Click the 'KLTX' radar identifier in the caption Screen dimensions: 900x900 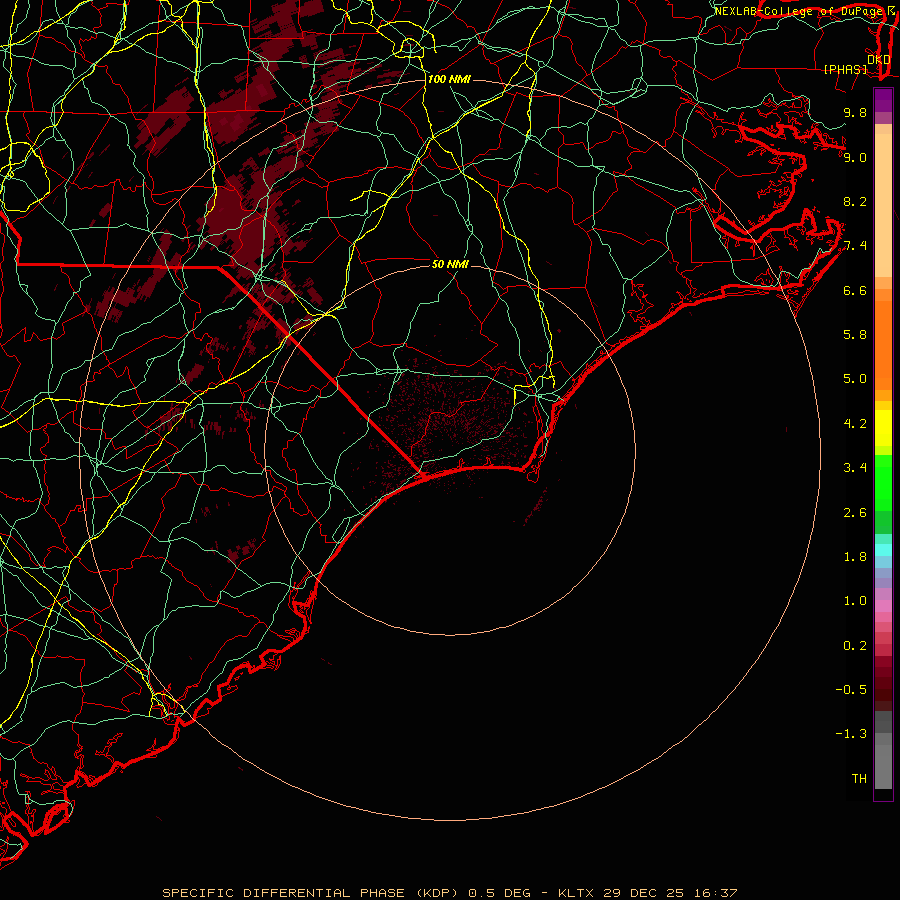[576, 893]
